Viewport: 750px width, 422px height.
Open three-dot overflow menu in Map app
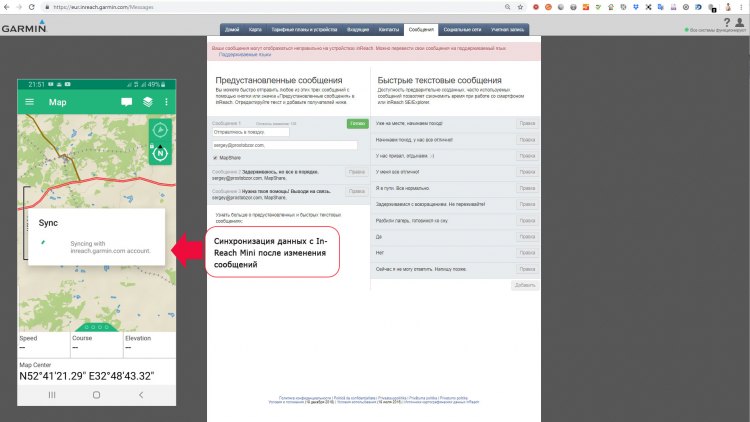click(x=166, y=102)
